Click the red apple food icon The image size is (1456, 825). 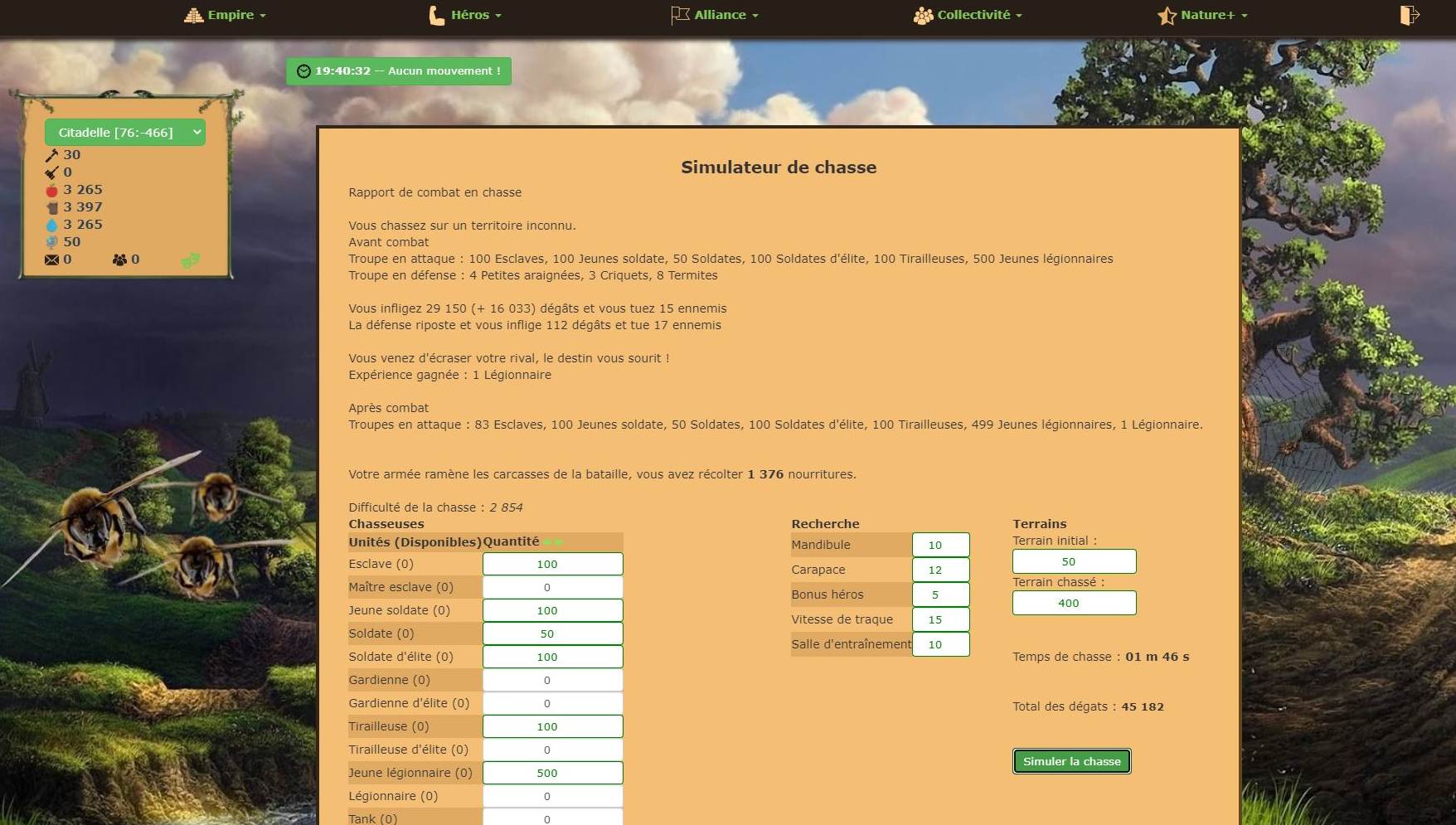[51, 190]
